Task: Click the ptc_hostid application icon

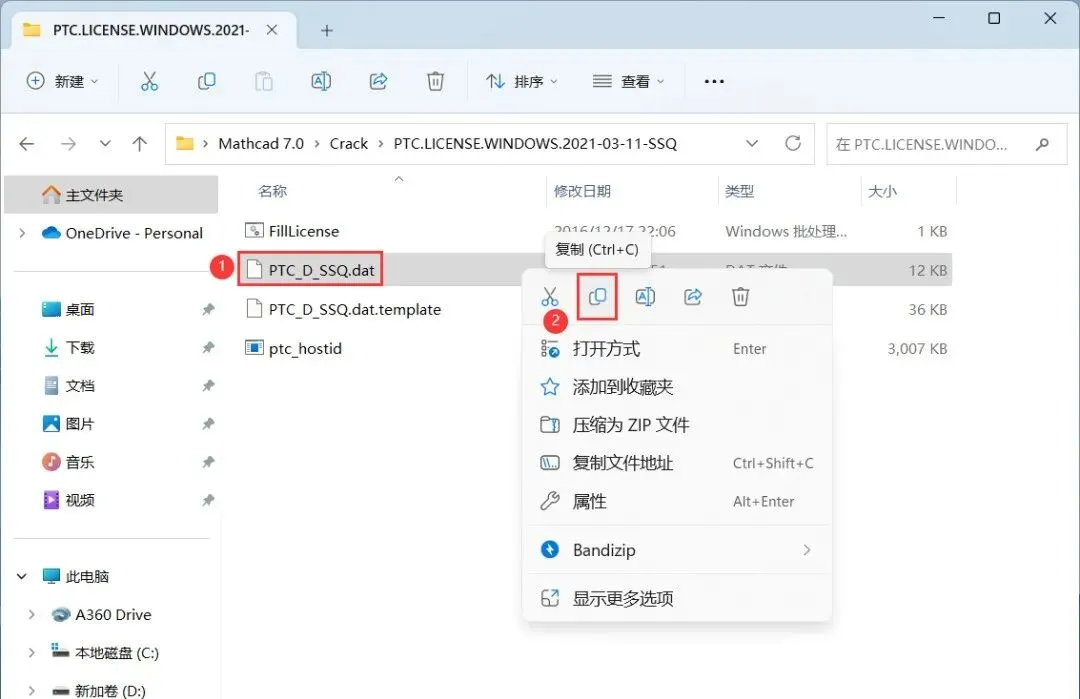Action: [254, 348]
